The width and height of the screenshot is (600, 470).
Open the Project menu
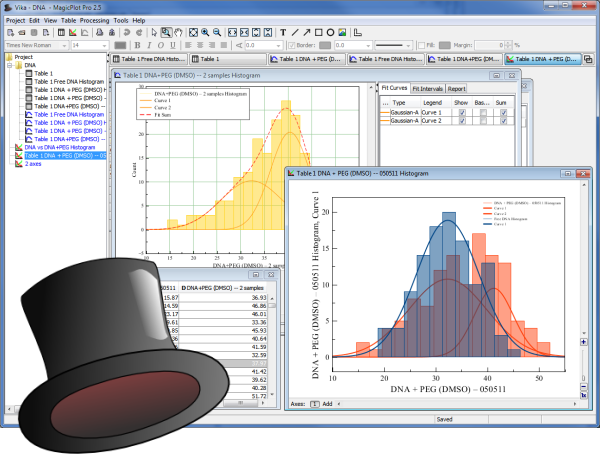[x=15, y=21]
